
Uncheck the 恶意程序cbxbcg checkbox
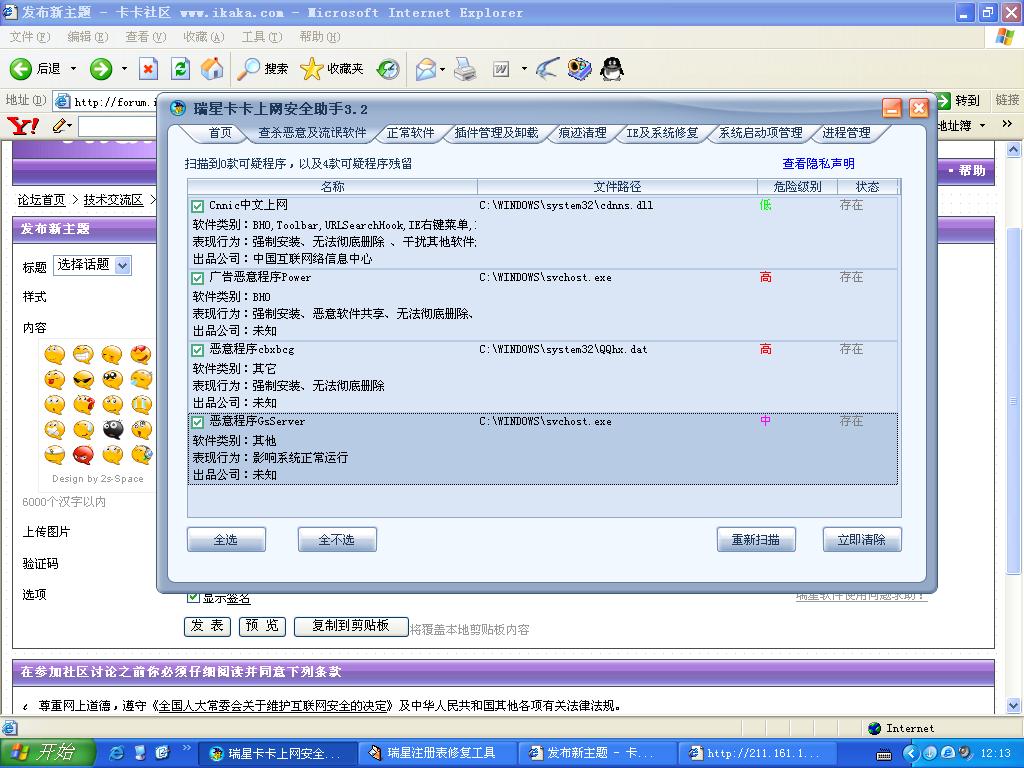point(197,350)
